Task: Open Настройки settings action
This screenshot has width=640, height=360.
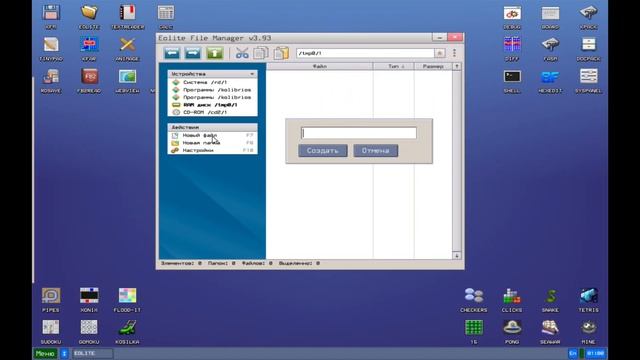Action: click(212, 150)
